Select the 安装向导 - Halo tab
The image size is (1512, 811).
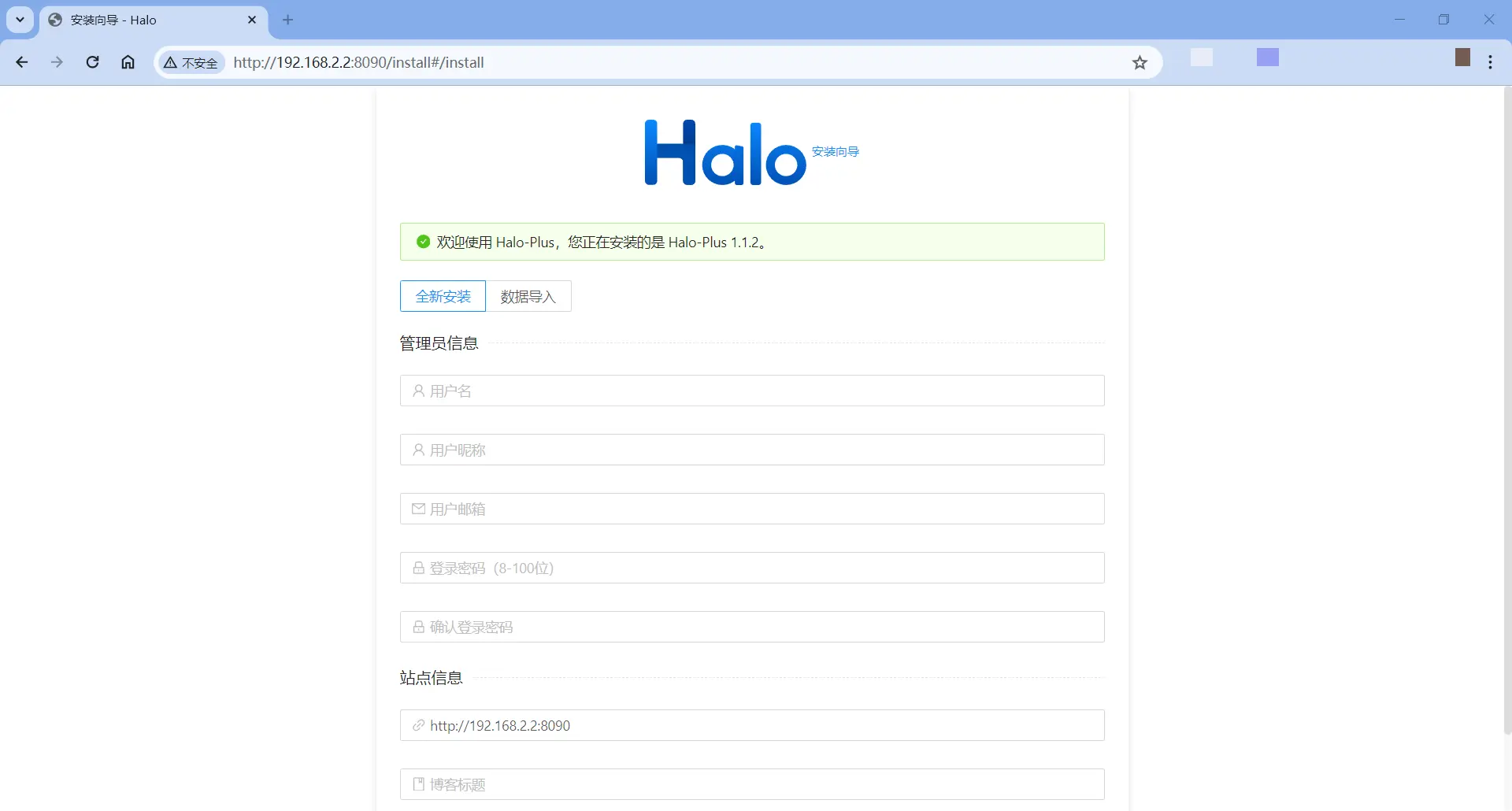[154, 20]
